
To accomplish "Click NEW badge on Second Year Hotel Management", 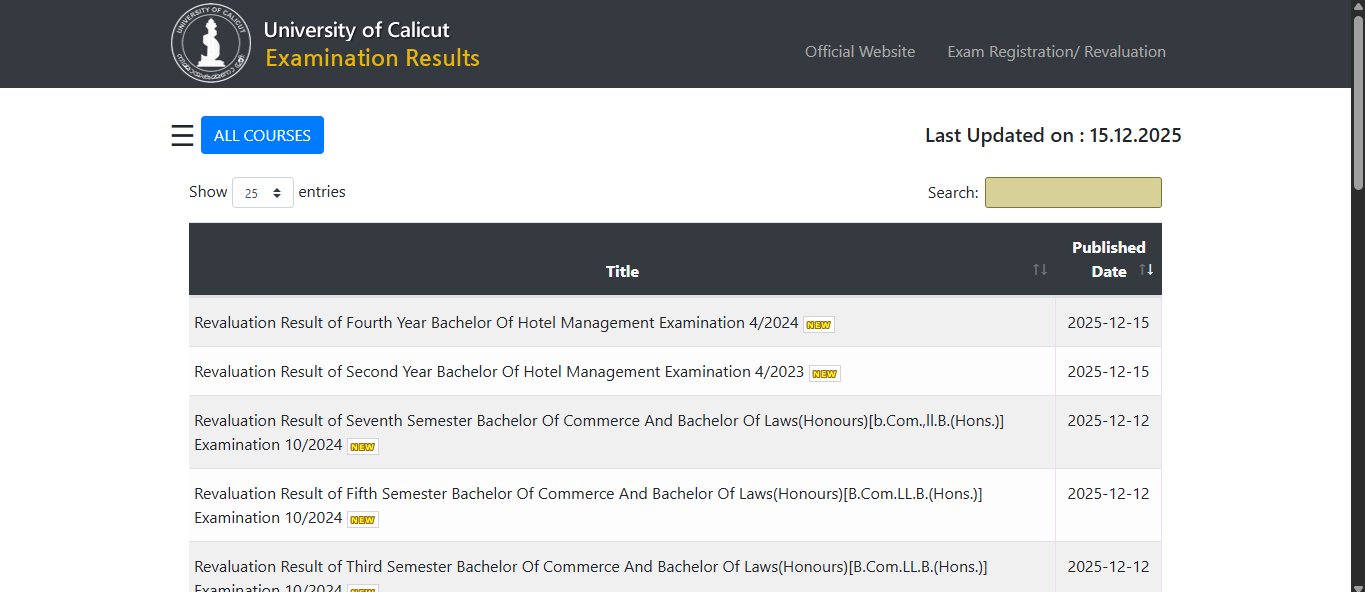I will pos(824,374).
